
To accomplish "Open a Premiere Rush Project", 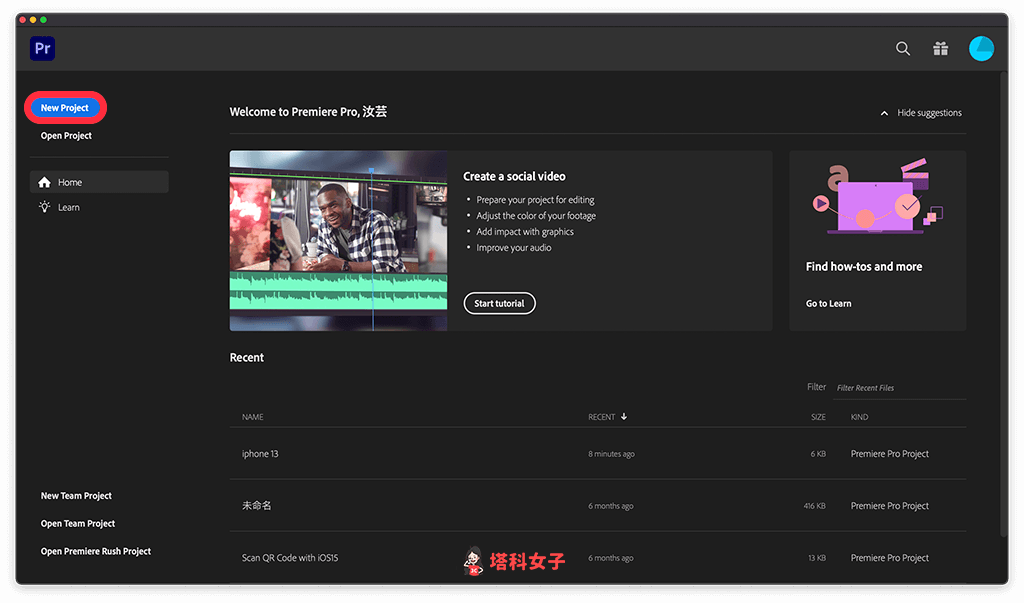I will point(95,551).
